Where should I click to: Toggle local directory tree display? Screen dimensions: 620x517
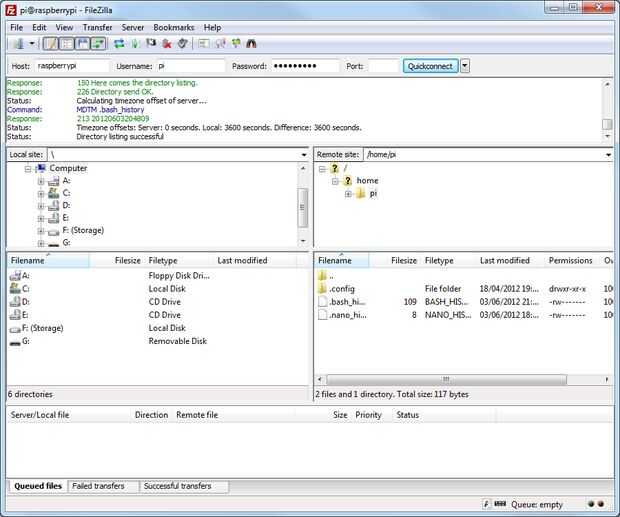click(x=65, y=44)
